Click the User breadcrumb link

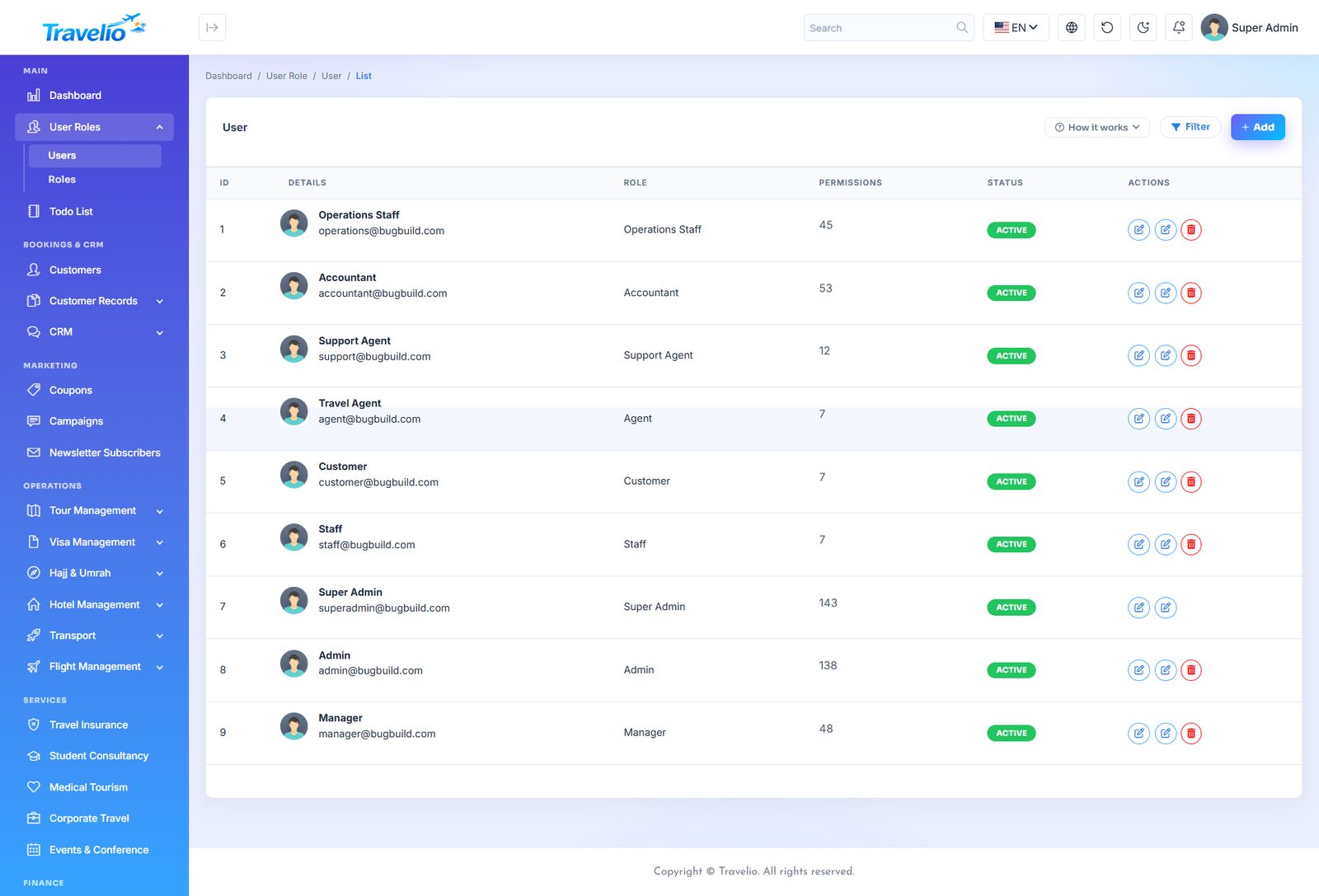pyautogui.click(x=331, y=76)
